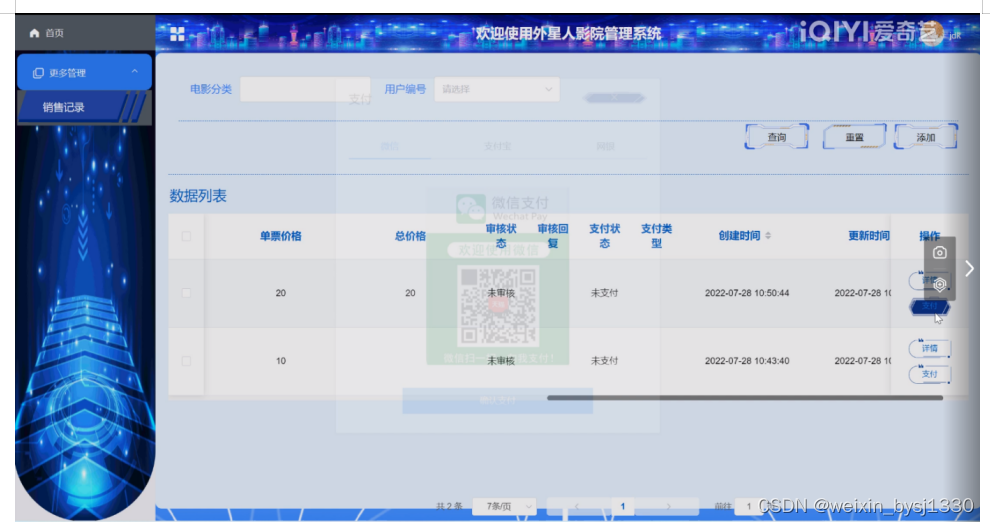This screenshot has height=526, width=990.
Task: Click the 共 2 条 total count text
Action: pyautogui.click(x=449, y=506)
